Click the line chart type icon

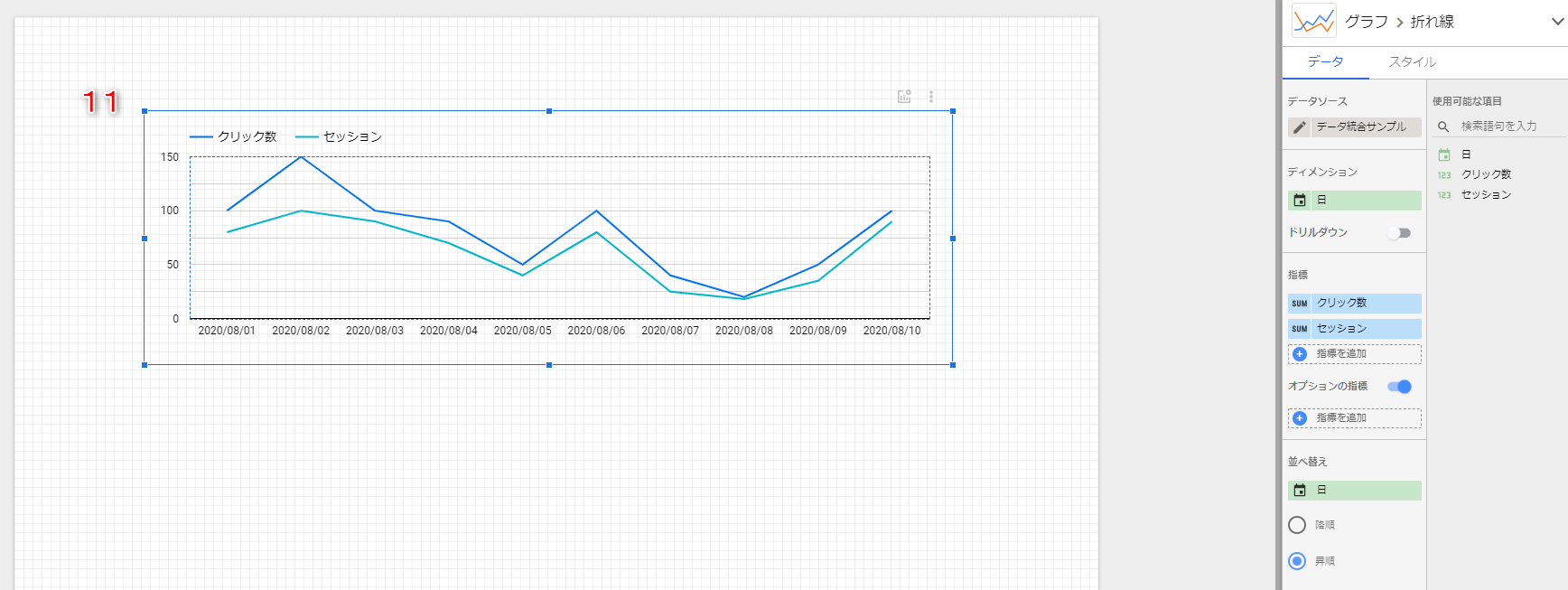pyautogui.click(x=1313, y=22)
